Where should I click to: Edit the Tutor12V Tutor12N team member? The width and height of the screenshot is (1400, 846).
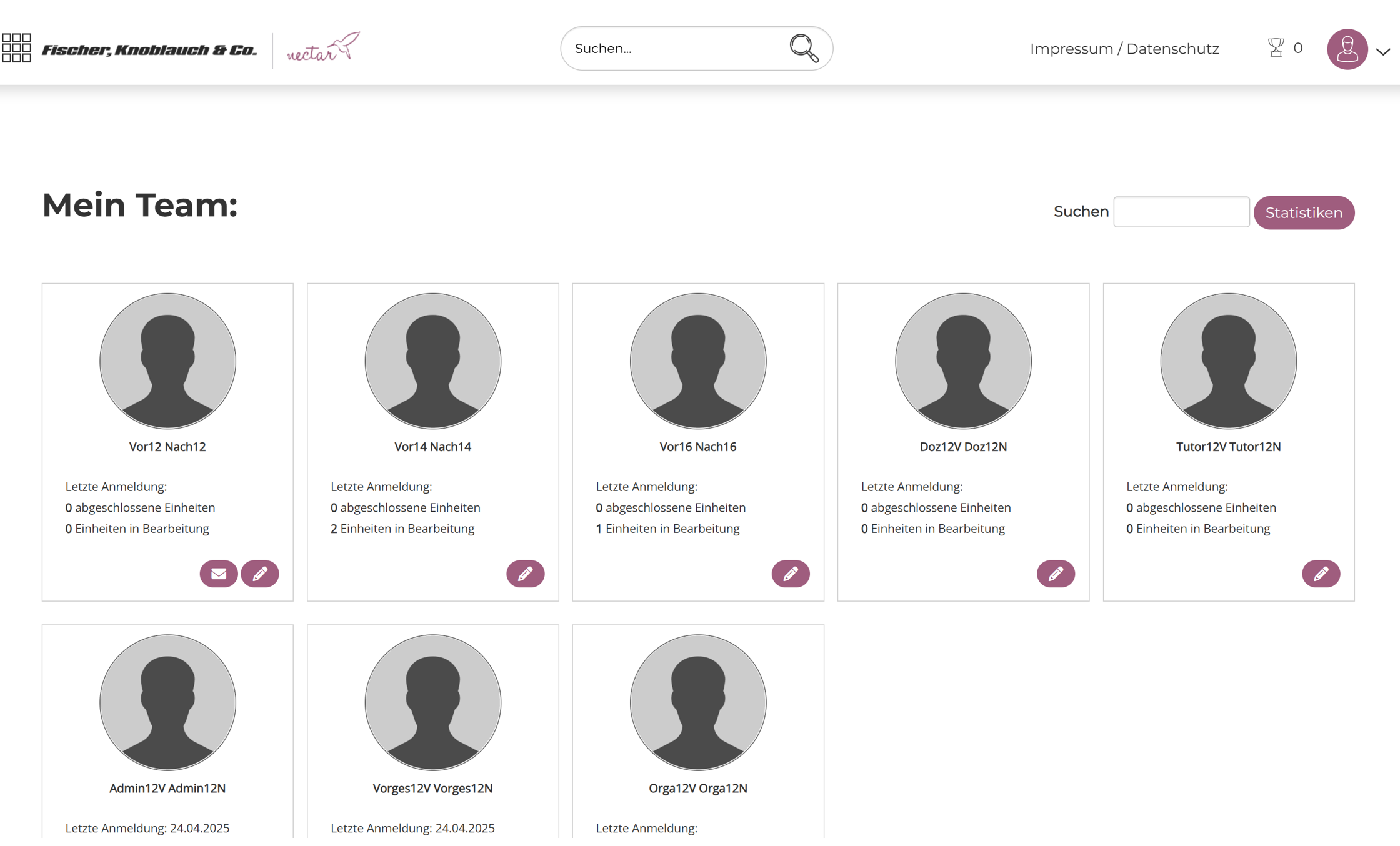(x=1321, y=574)
